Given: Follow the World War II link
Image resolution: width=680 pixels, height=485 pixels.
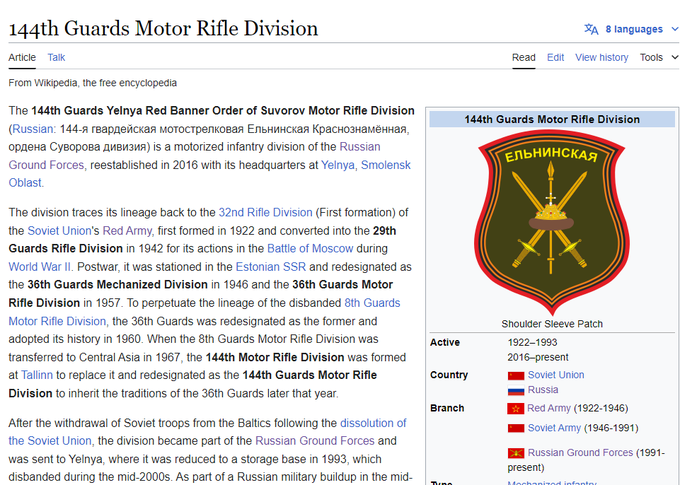Looking at the screenshot, I should [x=39, y=266].
